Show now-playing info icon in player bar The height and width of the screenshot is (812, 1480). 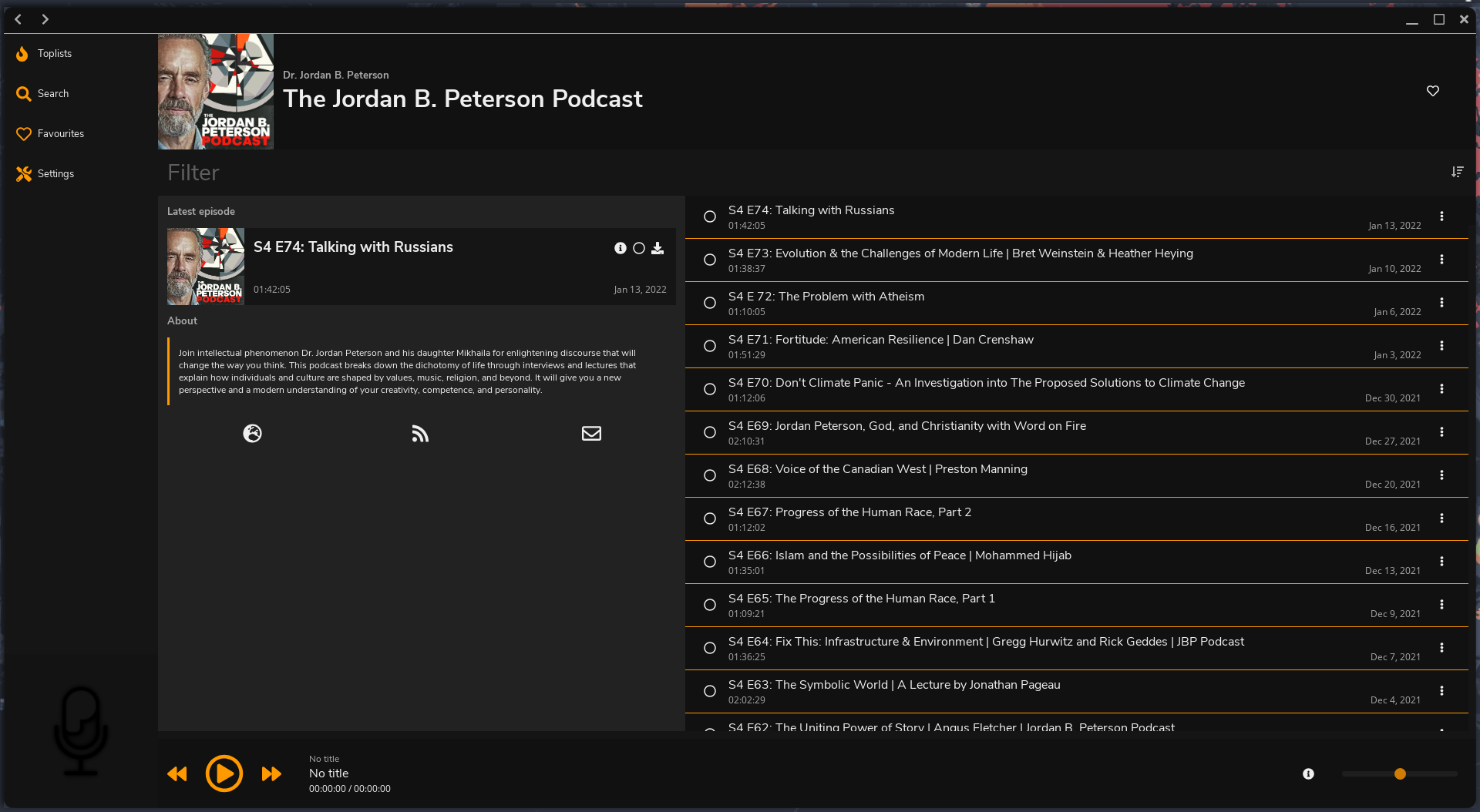pos(1308,774)
